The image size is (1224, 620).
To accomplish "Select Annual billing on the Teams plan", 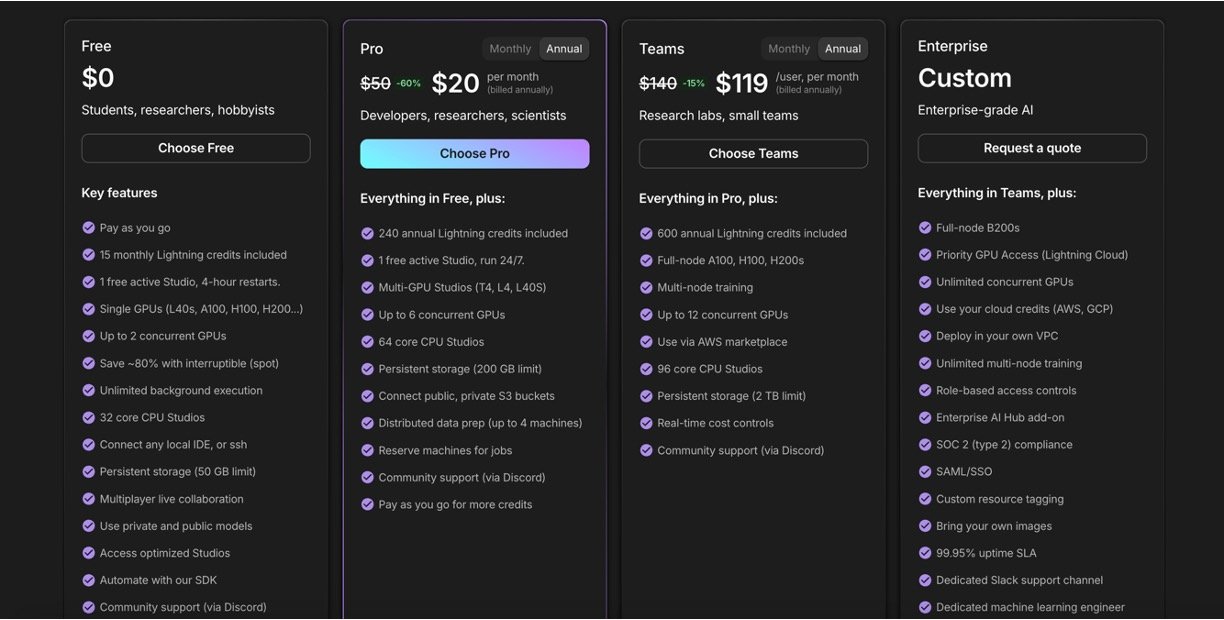I will coord(843,49).
